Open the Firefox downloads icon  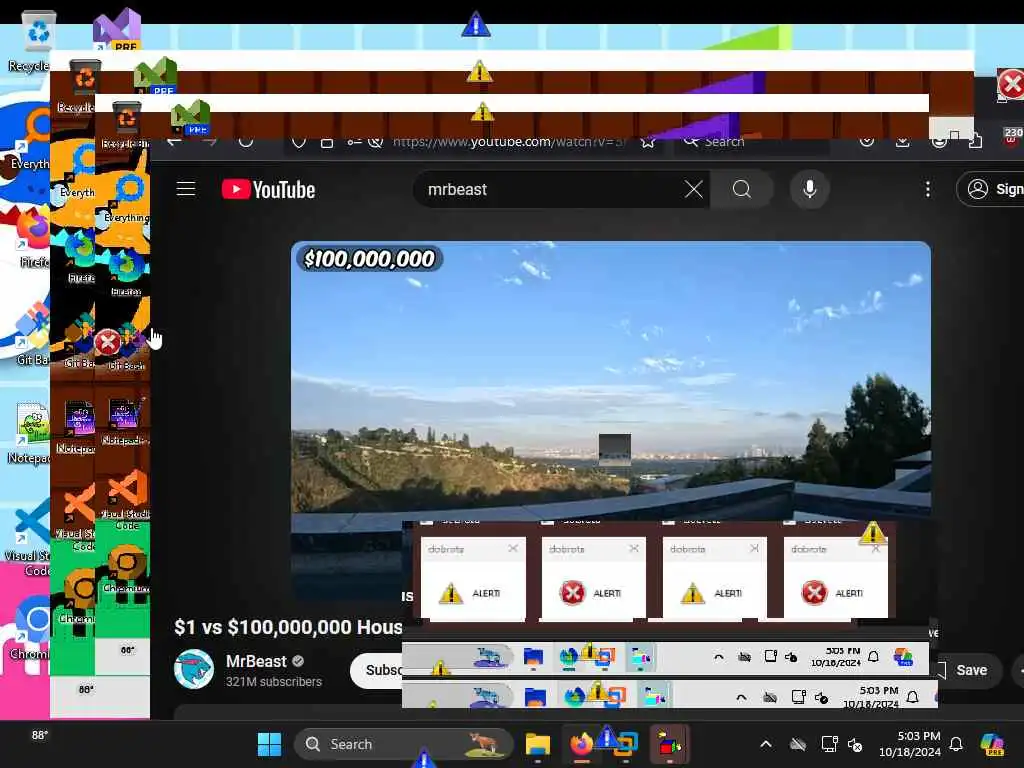tap(903, 142)
